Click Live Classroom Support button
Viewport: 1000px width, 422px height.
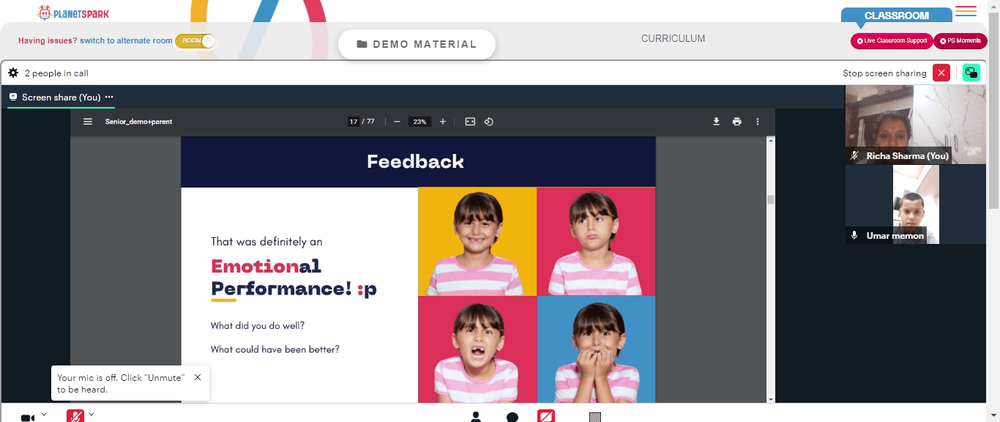(x=892, y=41)
